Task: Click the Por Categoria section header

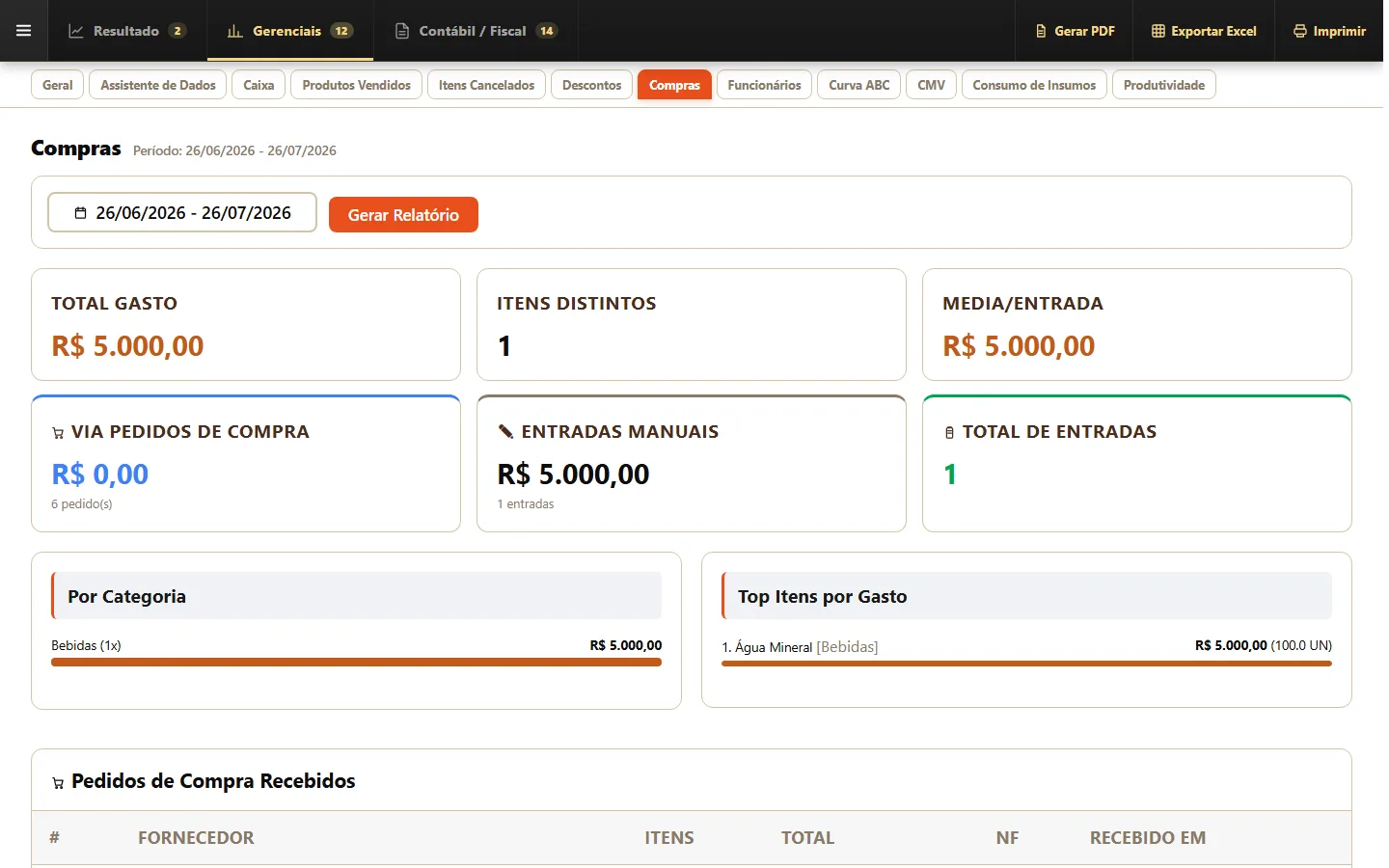Action: click(x=356, y=596)
